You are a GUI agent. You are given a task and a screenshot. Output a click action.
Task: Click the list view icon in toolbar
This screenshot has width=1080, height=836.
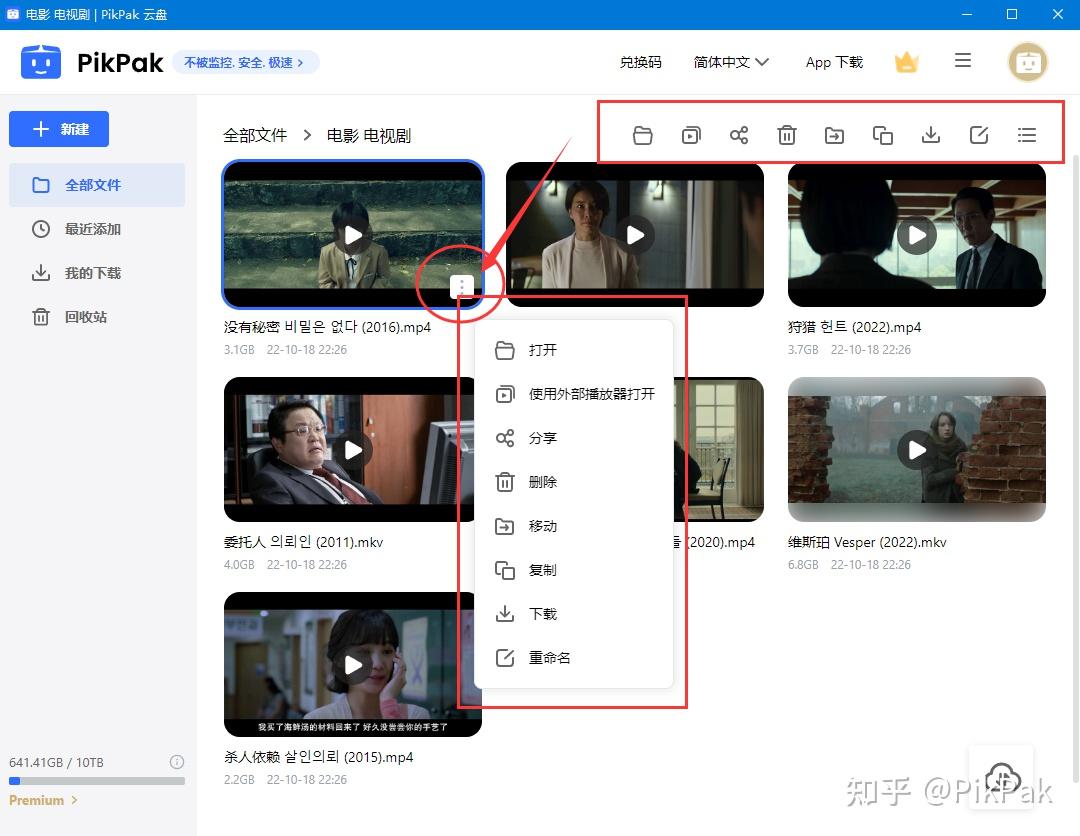[1027, 134]
